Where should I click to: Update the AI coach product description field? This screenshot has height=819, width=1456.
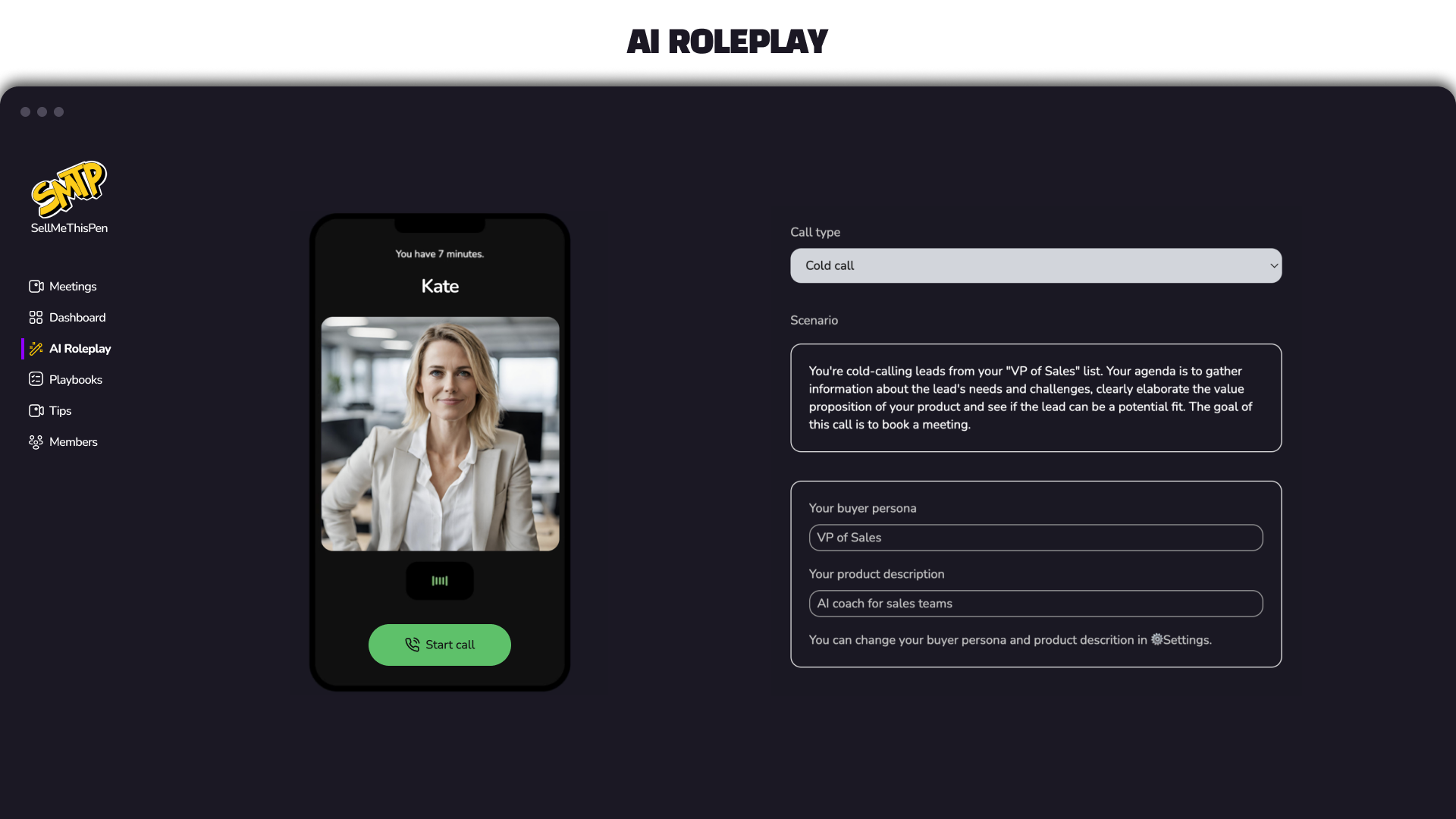pos(1036,602)
